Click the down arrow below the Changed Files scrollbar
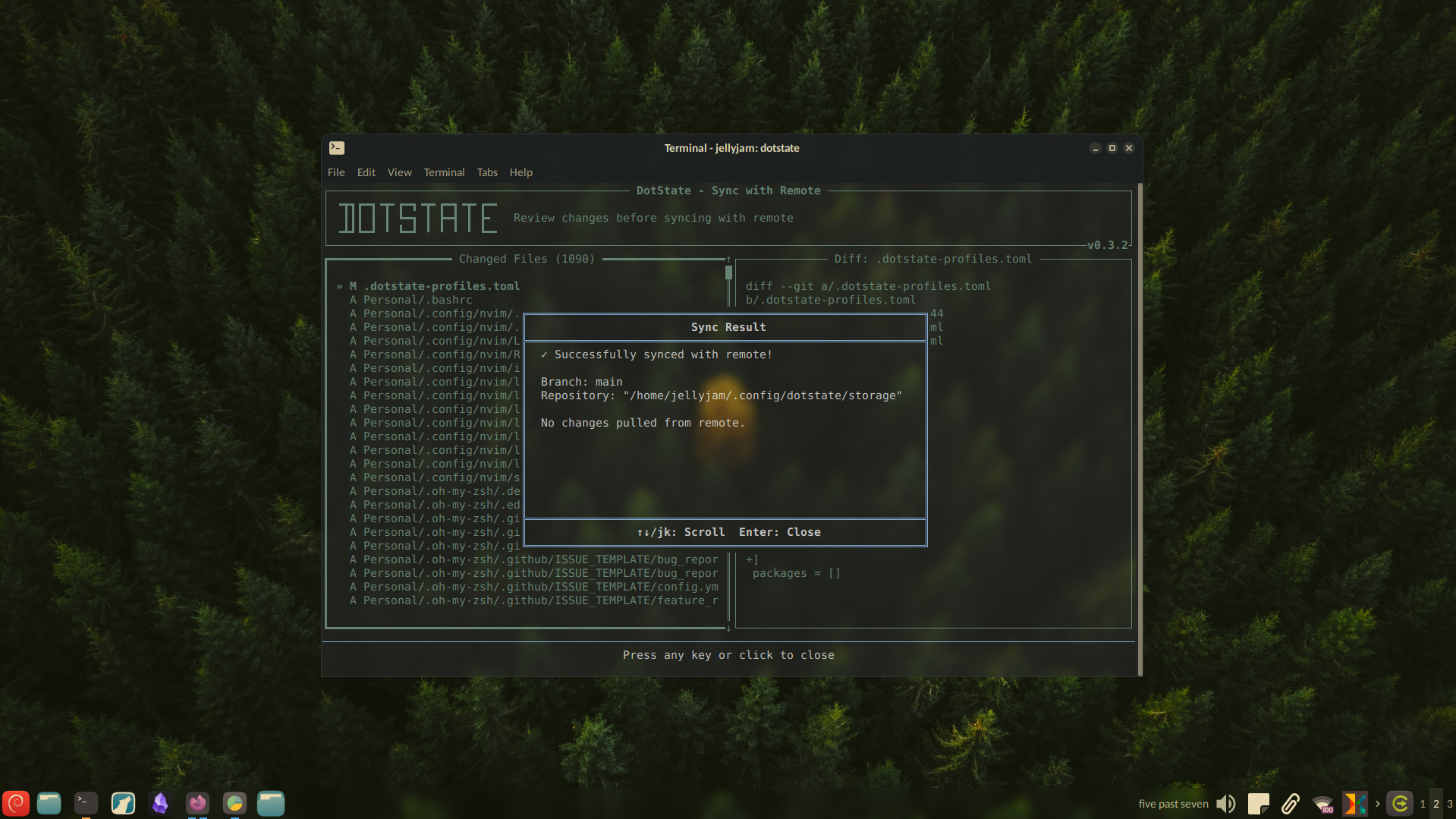 728,628
